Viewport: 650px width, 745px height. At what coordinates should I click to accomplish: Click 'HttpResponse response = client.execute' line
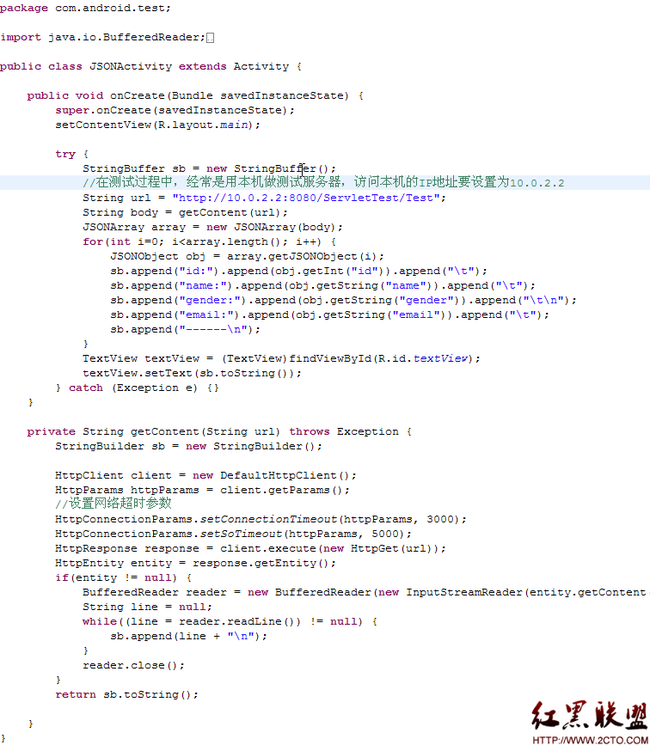coord(250,549)
